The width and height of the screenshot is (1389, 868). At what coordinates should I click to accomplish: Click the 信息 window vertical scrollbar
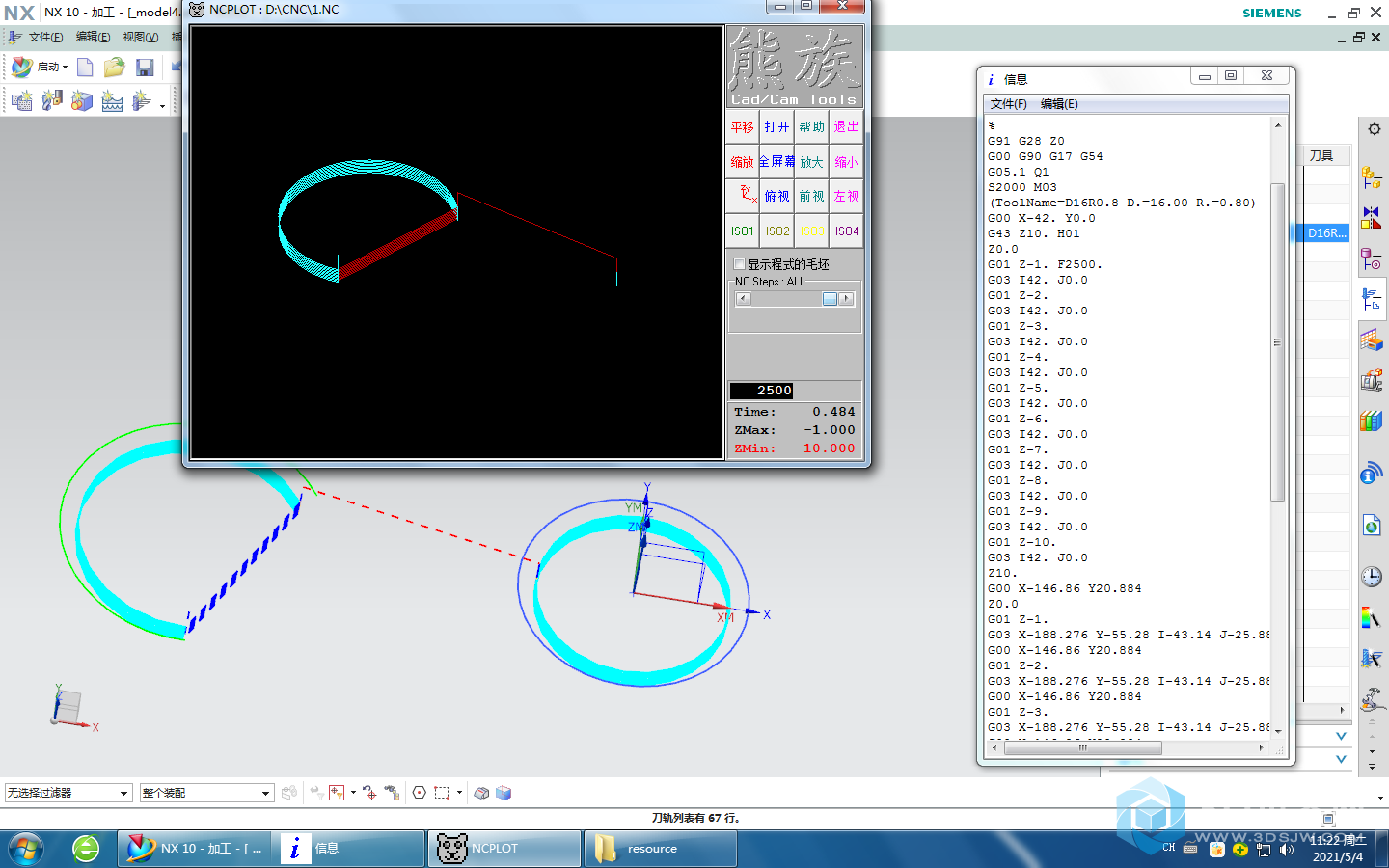pyautogui.click(x=1277, y=342)
